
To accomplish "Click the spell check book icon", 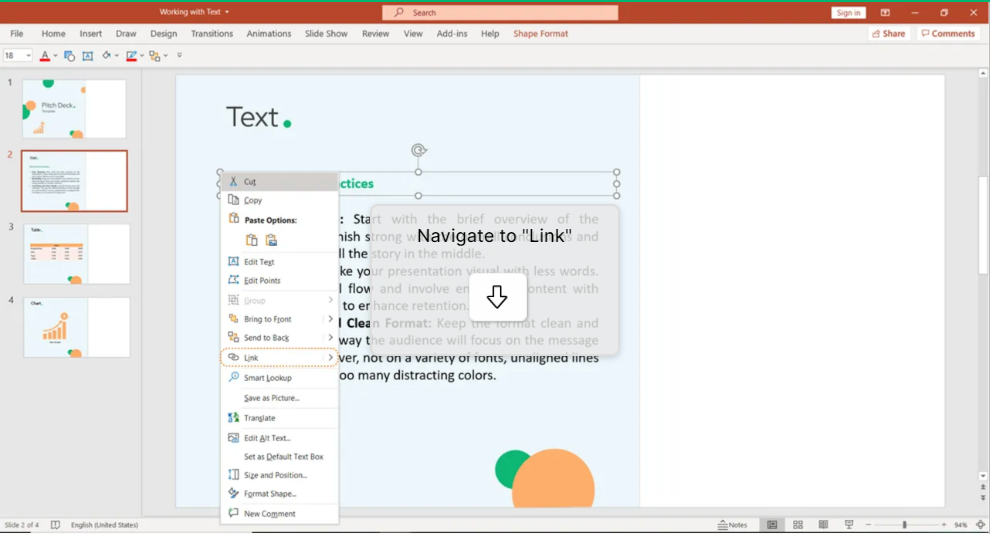I will click(56, 525).
